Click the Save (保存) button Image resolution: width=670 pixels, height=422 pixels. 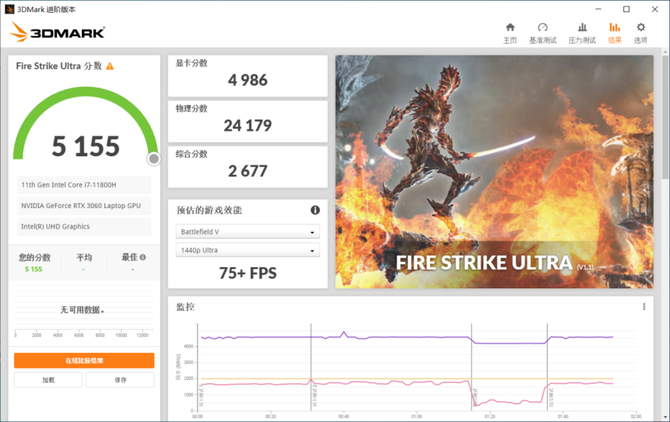coord(120,380)
